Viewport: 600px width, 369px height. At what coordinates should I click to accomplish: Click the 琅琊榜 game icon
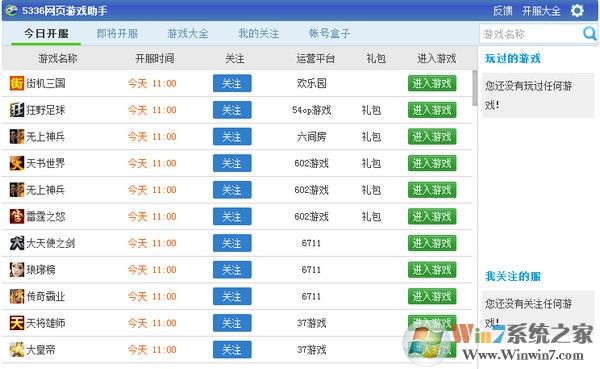point(16,269)
